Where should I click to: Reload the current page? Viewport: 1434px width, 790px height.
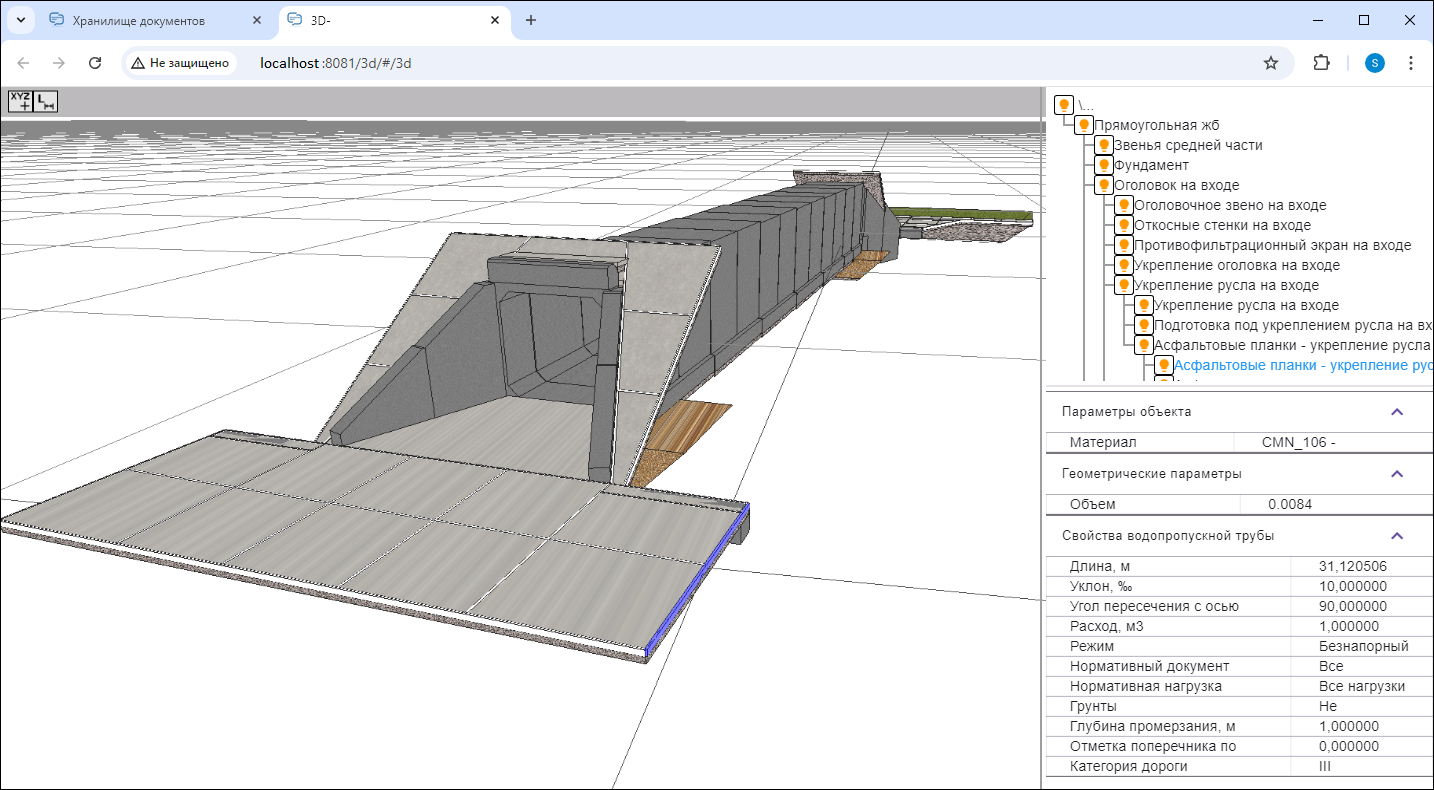[95, 63]
